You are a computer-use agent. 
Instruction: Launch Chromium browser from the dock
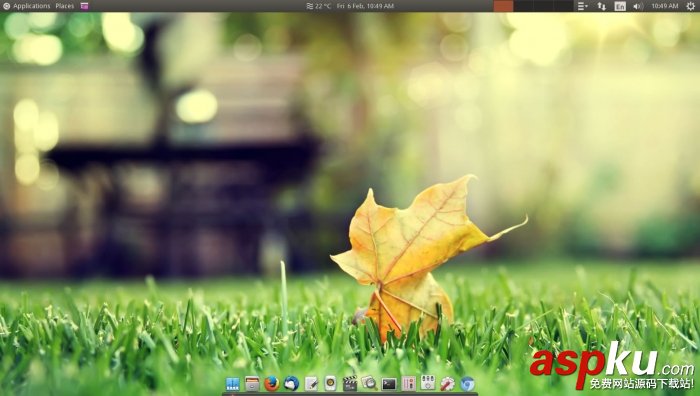467,383
